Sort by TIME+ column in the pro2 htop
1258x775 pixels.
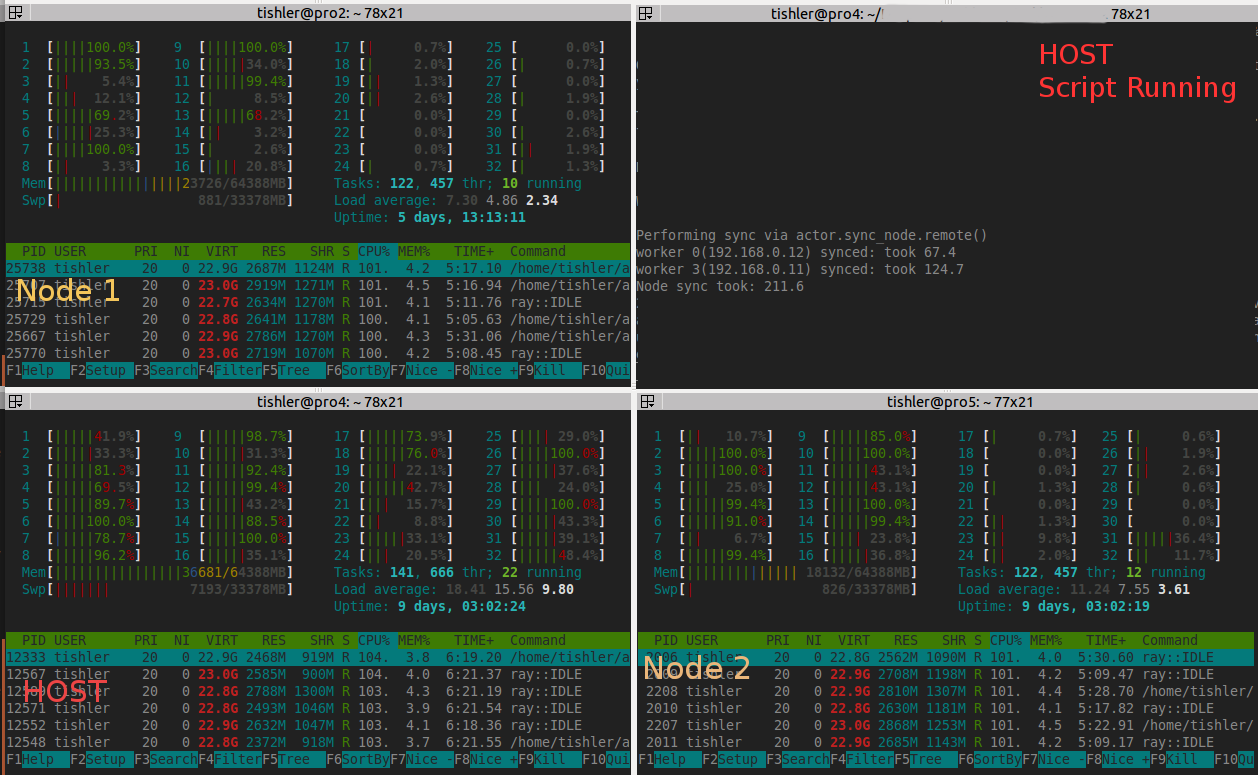point(474,251)
